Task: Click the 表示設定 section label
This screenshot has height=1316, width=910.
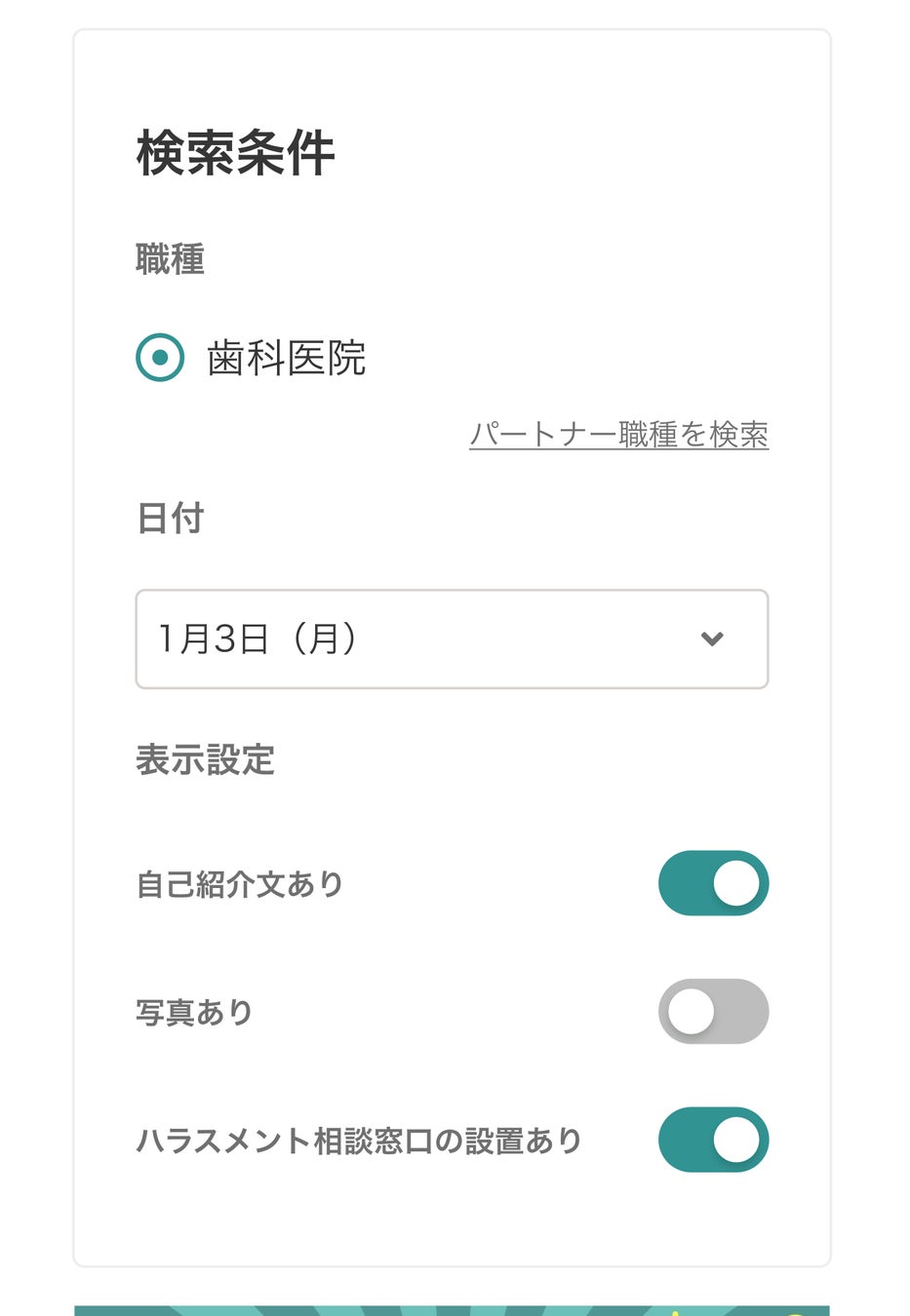Action: (x=205, y=759)
